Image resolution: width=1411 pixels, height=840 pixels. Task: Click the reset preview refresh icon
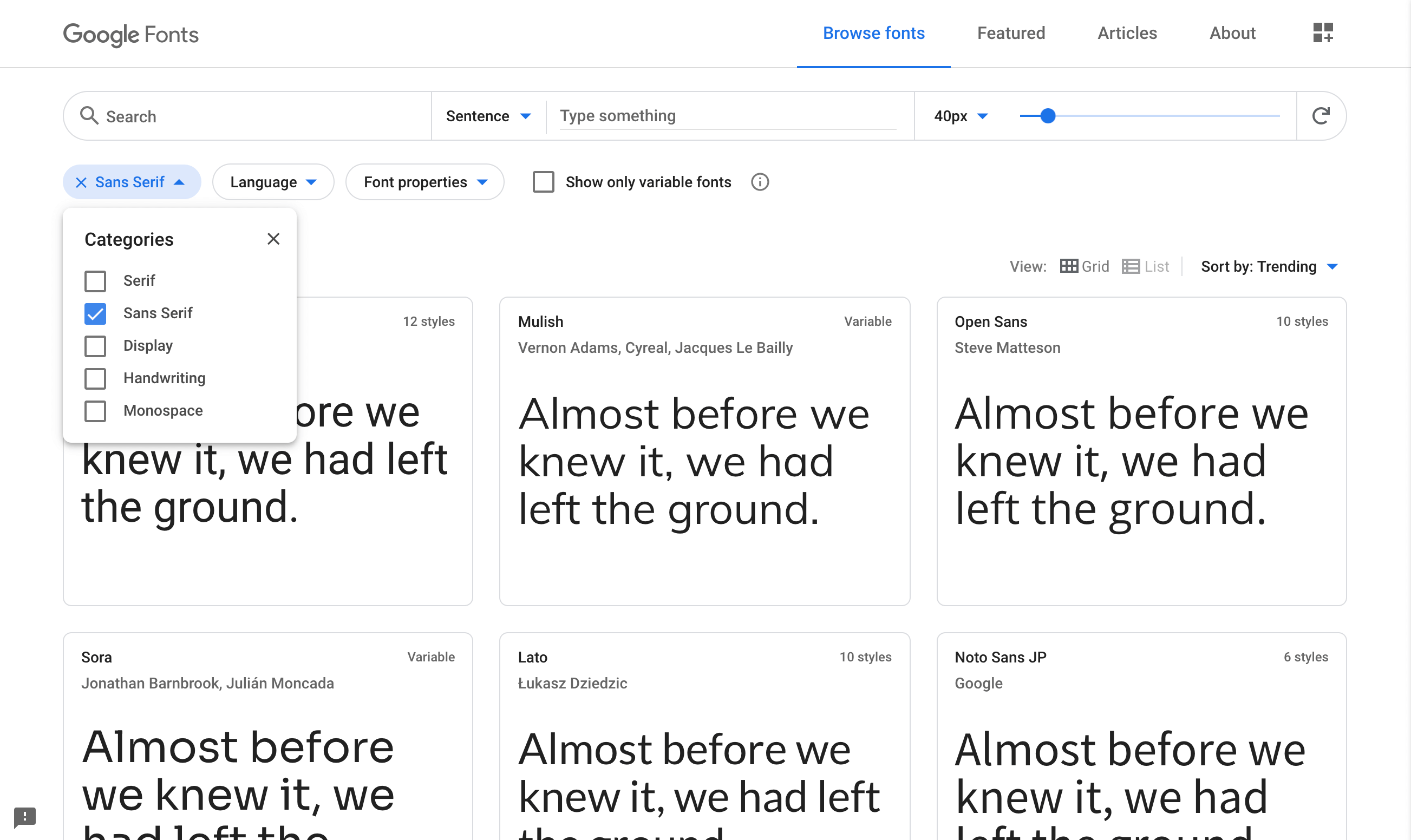(1321, 116)
